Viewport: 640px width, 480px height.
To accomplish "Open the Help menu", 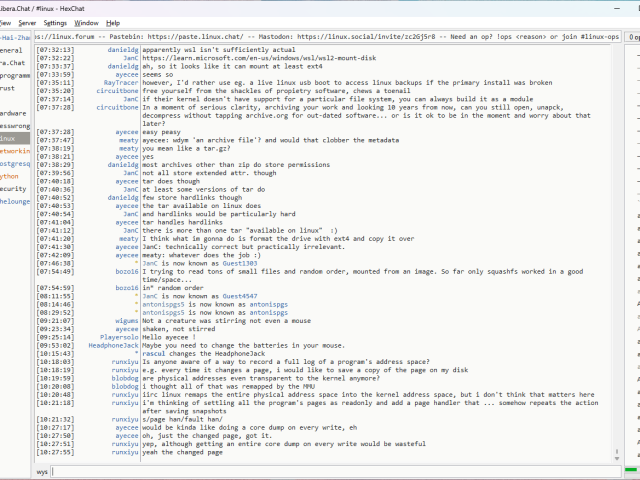I will [x=113, y=22].
